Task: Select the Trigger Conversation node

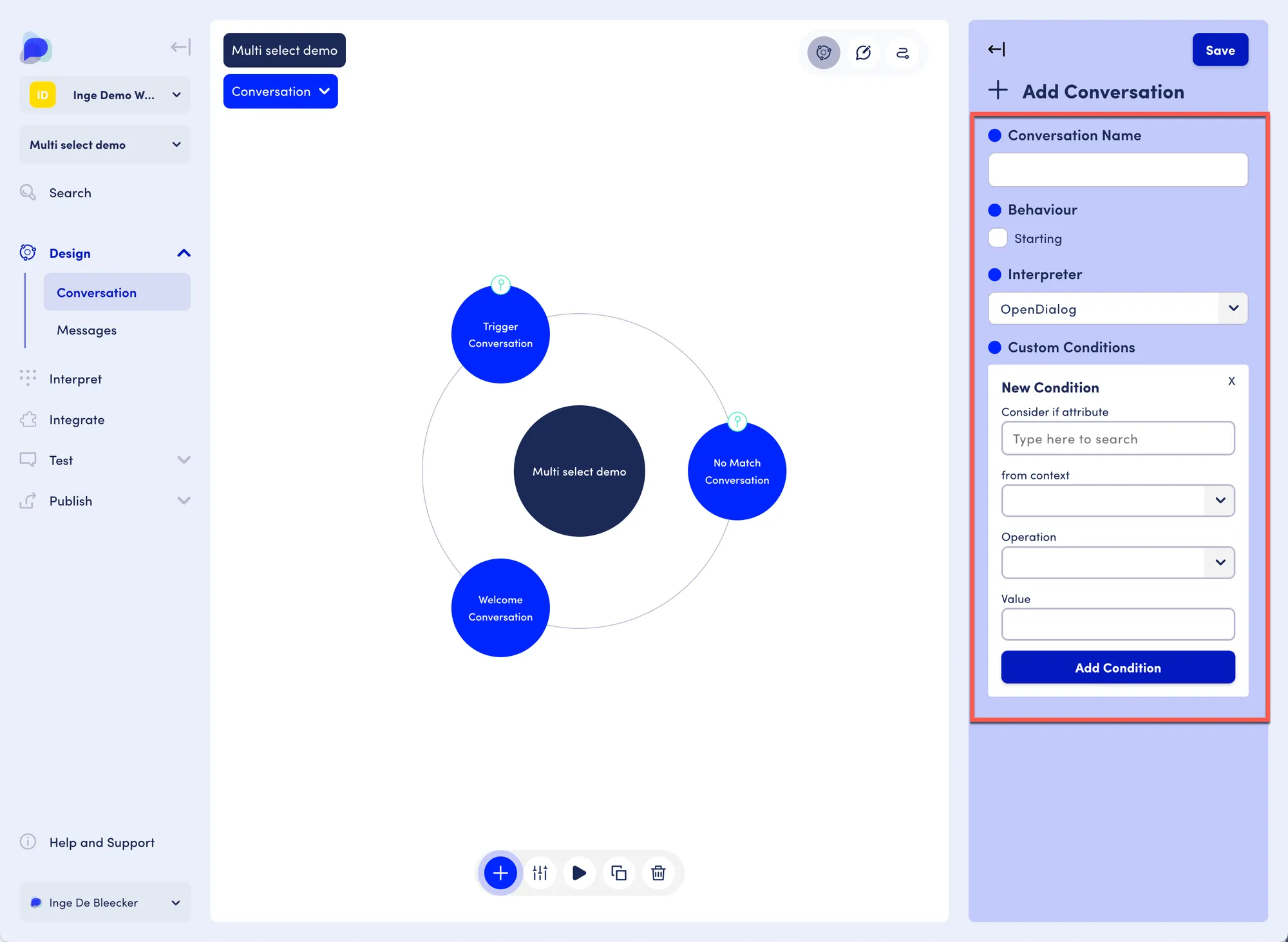Action: click(500, 334)
